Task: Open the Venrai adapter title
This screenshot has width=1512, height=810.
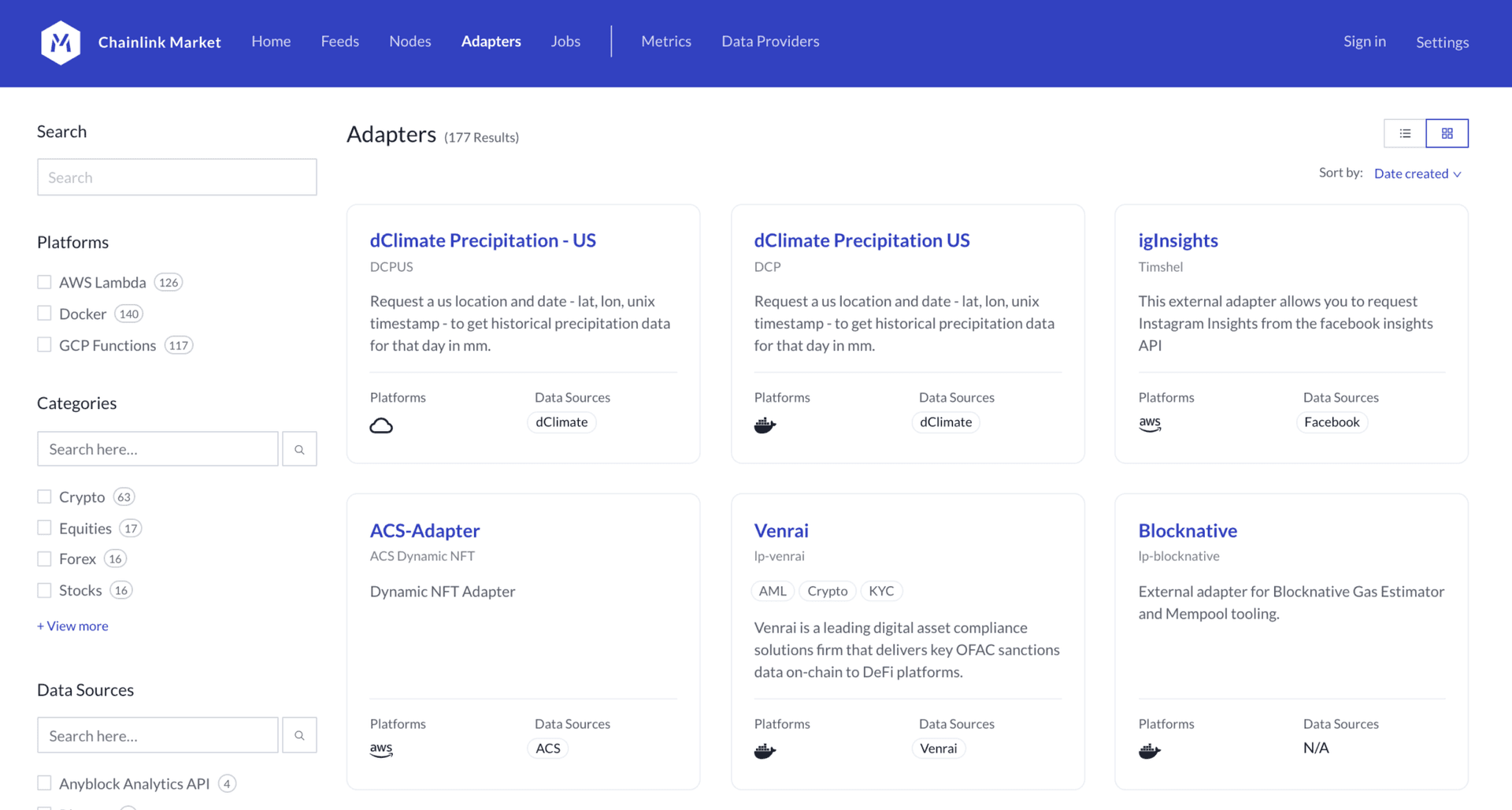Action: (781, 530)
